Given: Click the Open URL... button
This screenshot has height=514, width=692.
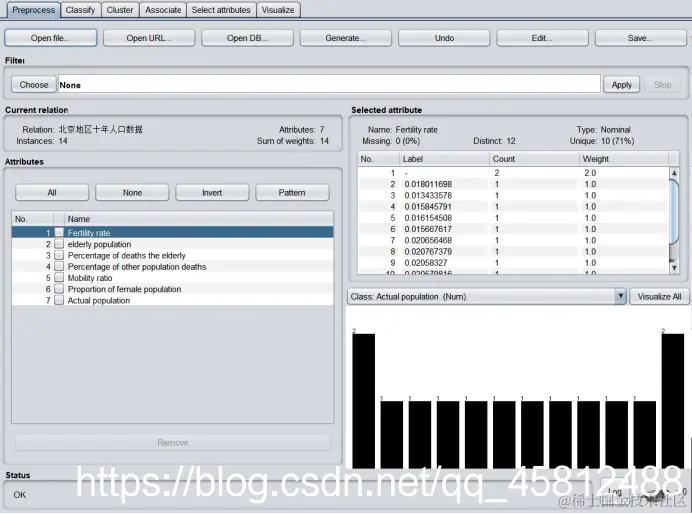Looking at the screenshot, I should click(149, 38).
